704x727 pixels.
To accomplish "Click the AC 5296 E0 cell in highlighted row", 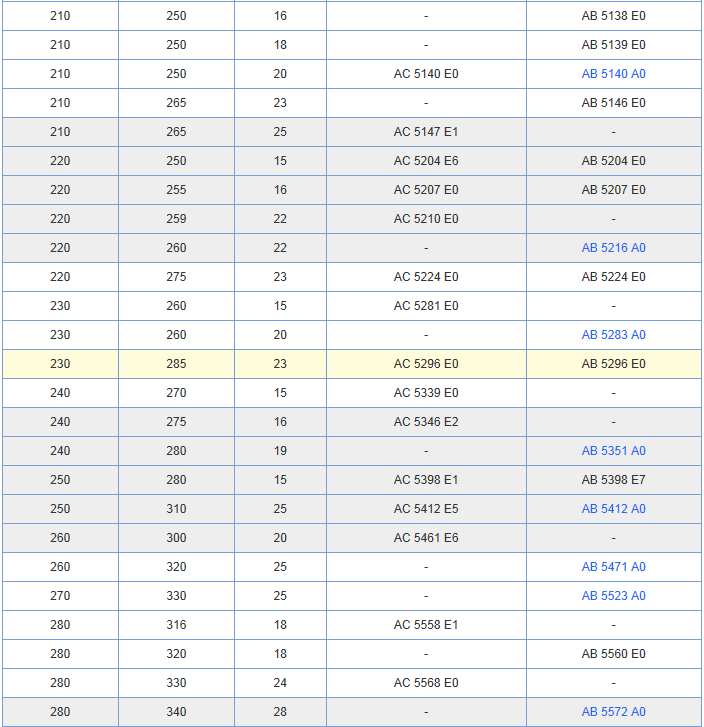I will coord(426,364).
